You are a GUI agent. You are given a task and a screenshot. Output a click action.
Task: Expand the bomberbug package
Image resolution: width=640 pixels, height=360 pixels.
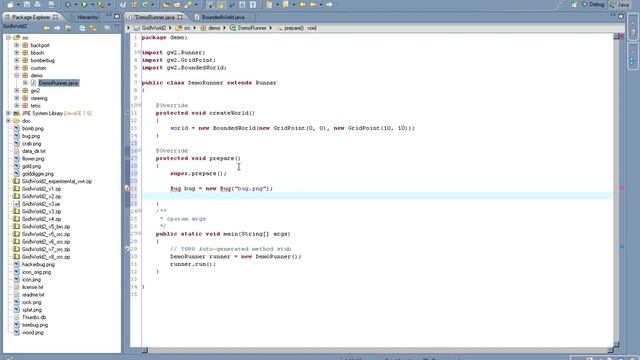coord(17,60)
